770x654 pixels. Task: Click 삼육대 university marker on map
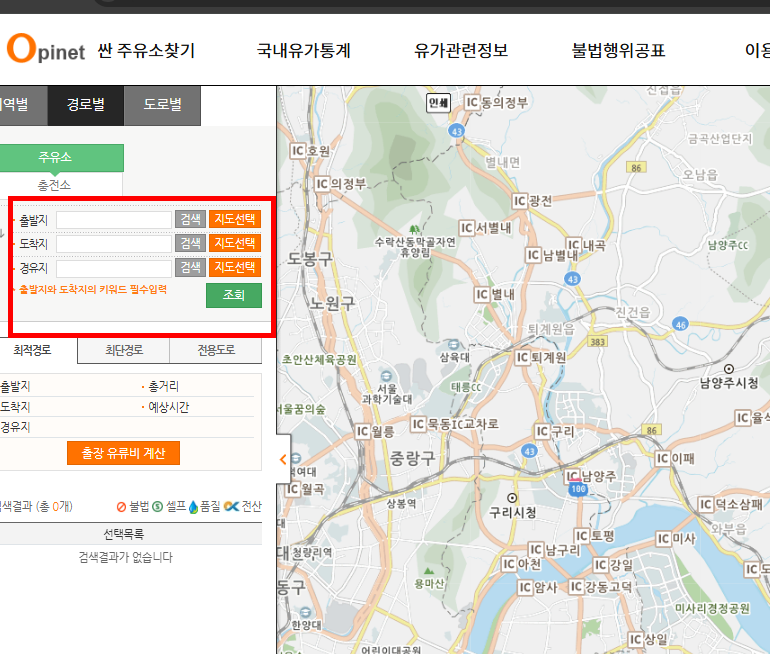(454, 344)
